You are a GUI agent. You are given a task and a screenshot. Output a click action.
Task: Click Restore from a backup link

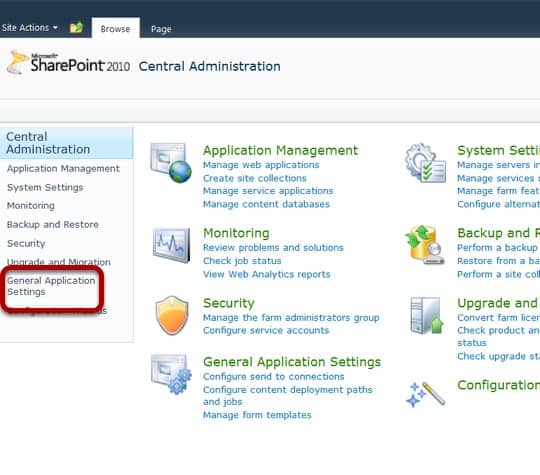pyautogui.click(x=498, y=261)
